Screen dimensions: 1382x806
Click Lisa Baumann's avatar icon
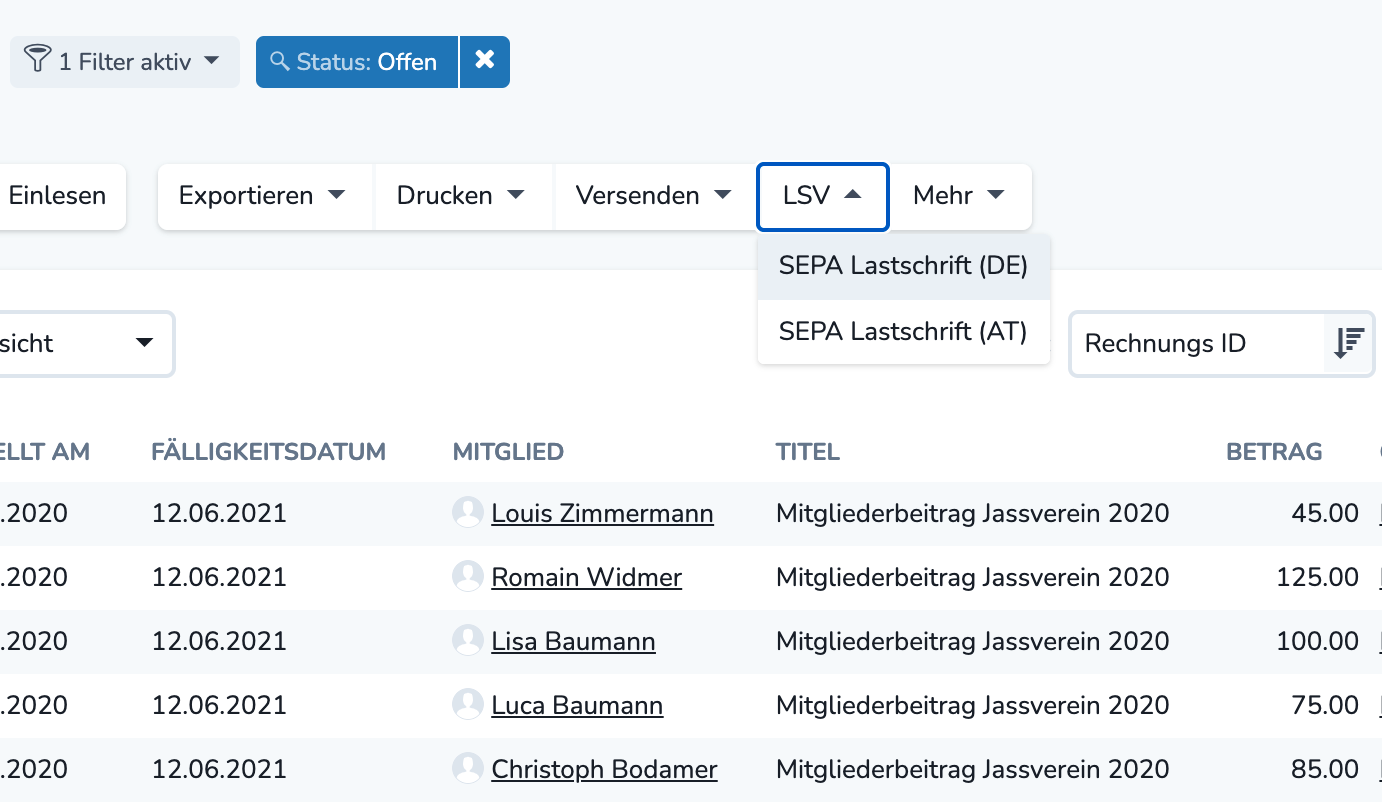467,640
